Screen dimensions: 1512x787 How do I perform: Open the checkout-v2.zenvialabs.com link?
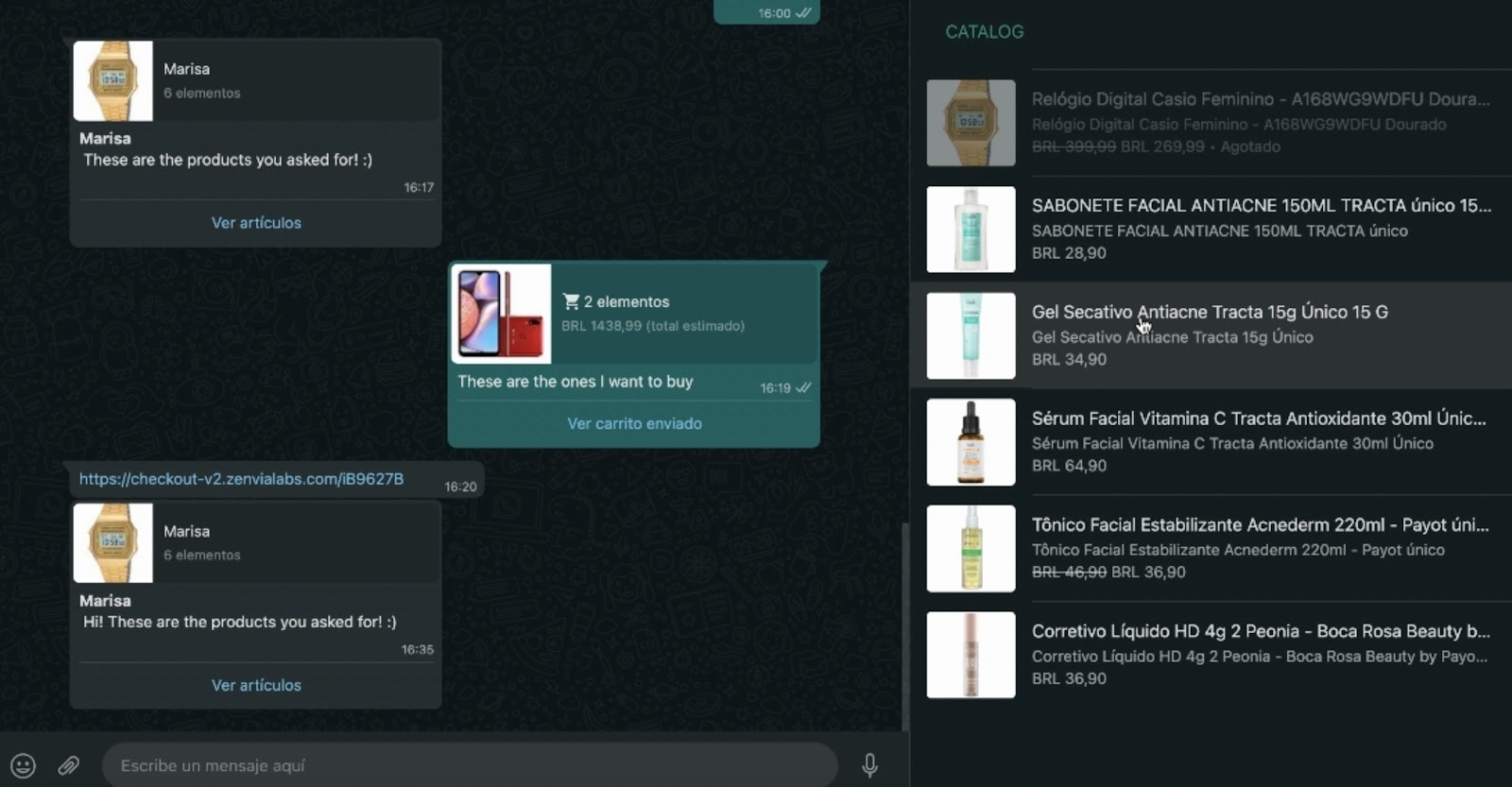click(241, 479)
